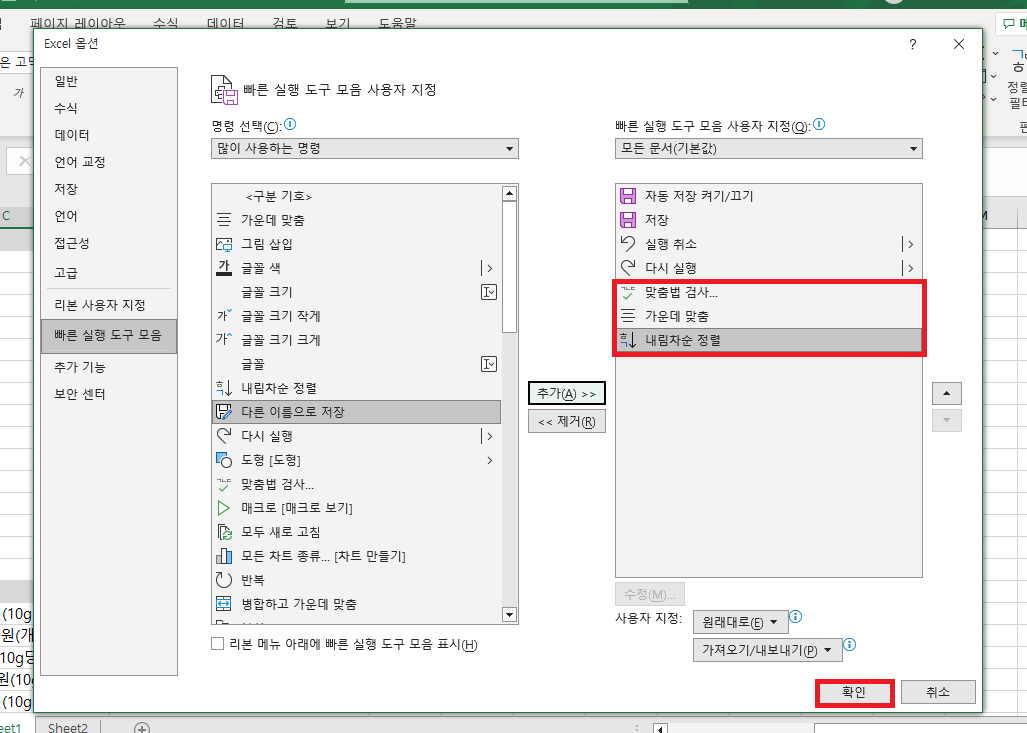Add a new sheet with plus icon

pos(141,728)
